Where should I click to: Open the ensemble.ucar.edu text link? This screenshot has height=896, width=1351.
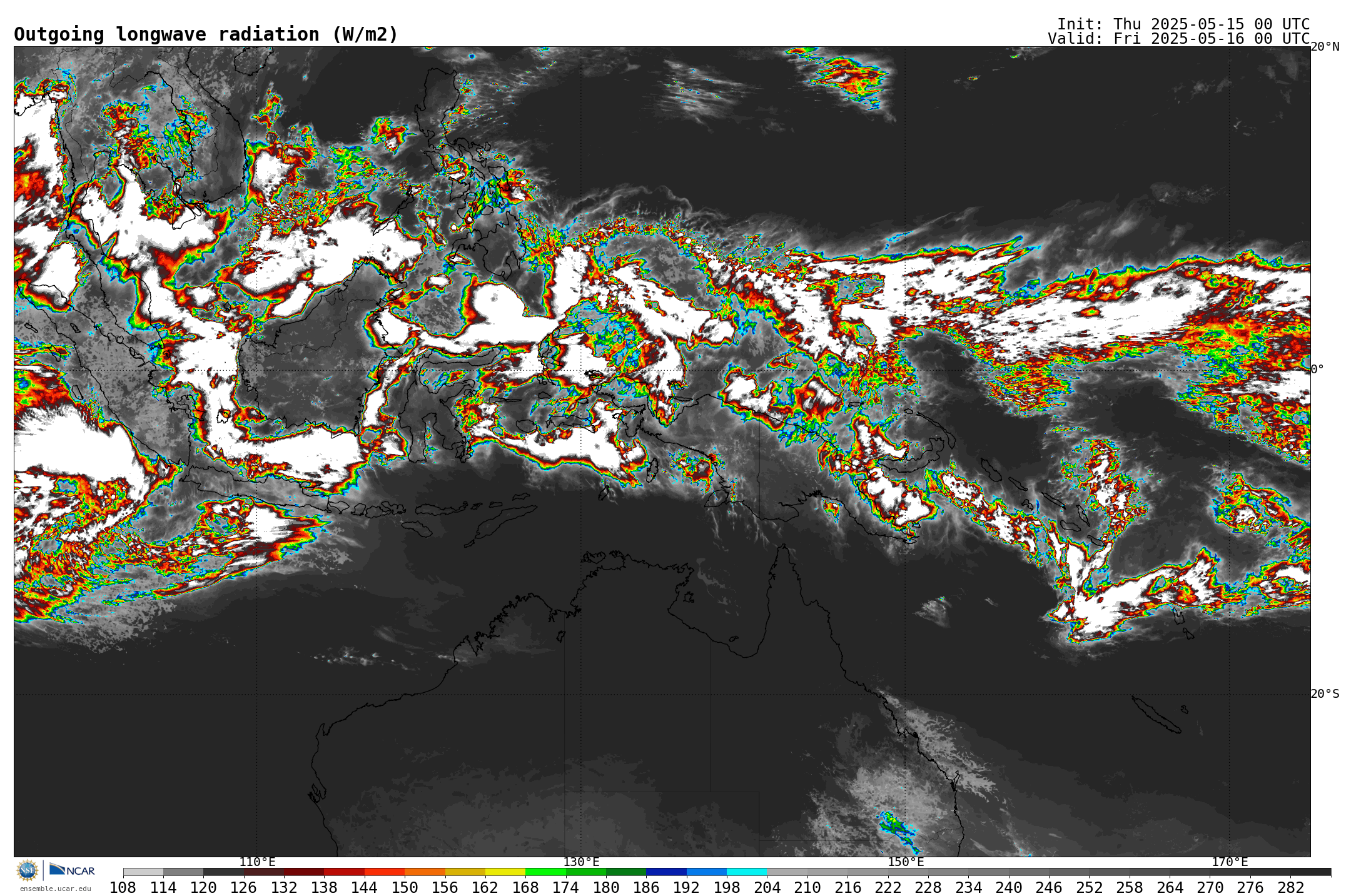[55, 888]
